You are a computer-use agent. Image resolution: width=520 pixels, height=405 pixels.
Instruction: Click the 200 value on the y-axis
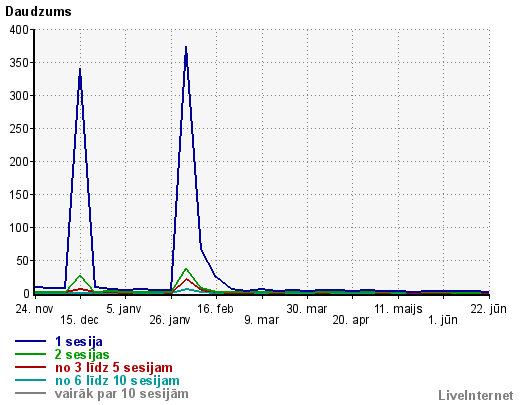coord(19,162)
